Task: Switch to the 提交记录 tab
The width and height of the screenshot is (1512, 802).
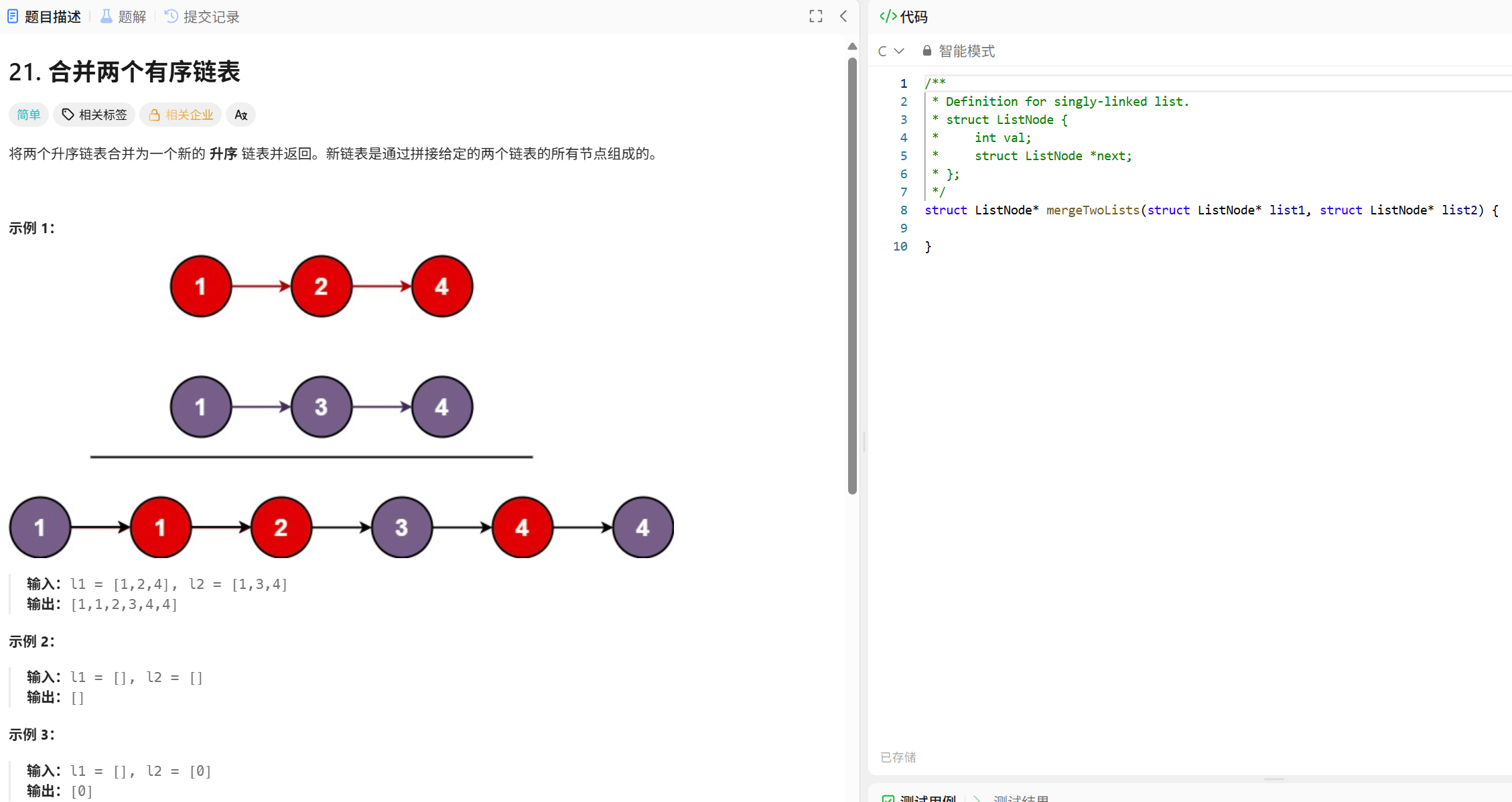Action: 211,17
